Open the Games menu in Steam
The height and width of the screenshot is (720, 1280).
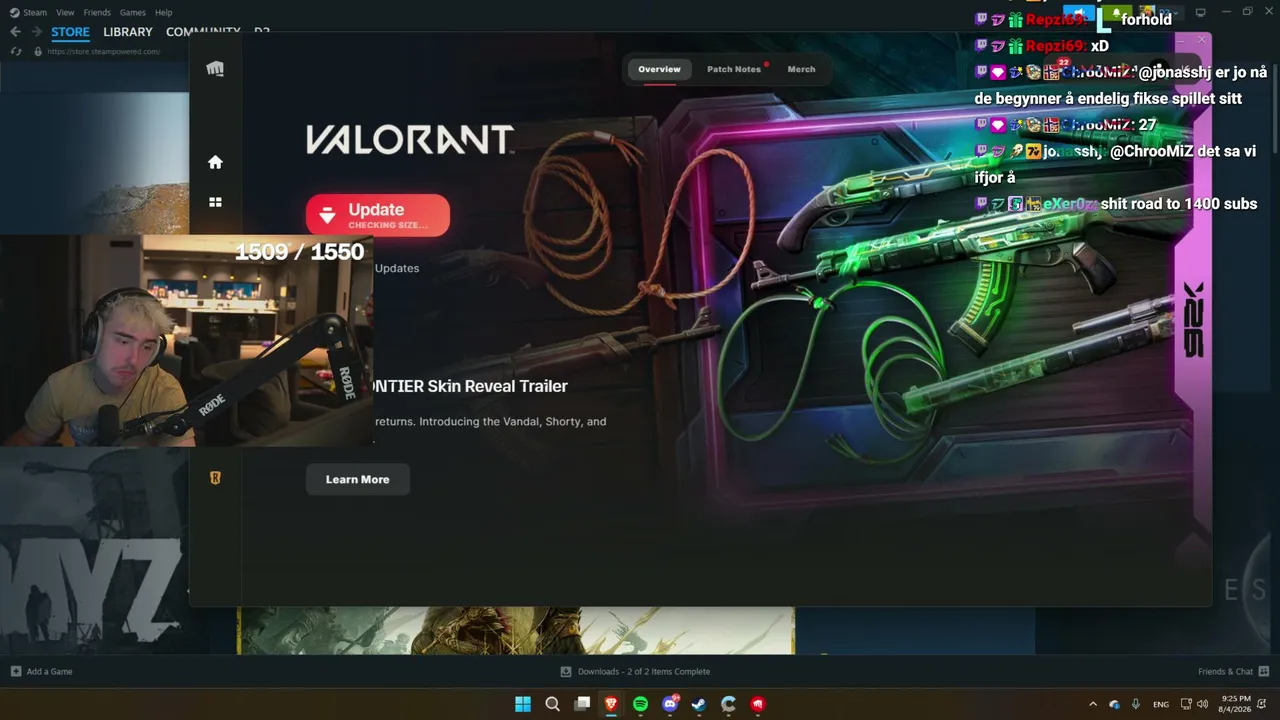tap(132, 12)
